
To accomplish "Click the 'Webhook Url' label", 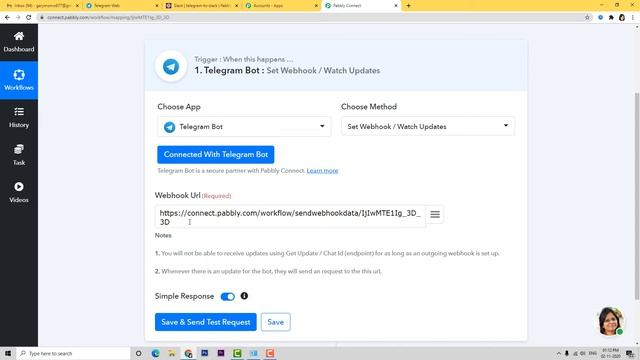I will click(178, 196).
